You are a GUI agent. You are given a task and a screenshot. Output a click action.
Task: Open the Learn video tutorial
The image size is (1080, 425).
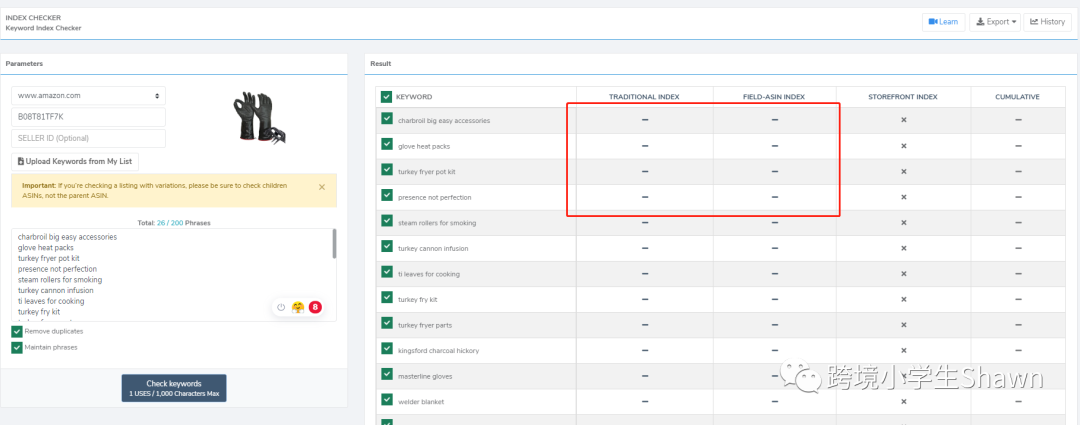click(943, 21)
